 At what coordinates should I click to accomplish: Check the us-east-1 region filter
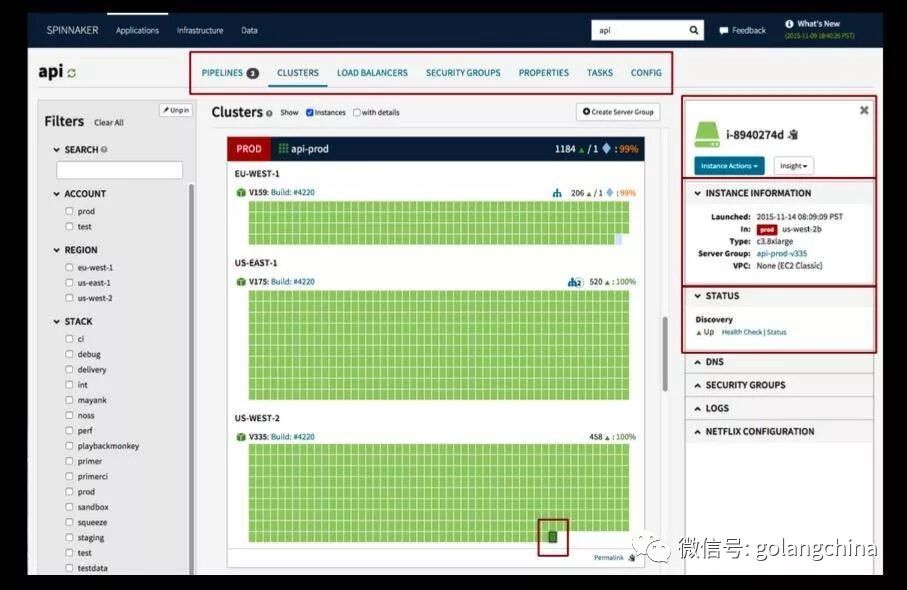pyautogui.click(x=69, y=282)
